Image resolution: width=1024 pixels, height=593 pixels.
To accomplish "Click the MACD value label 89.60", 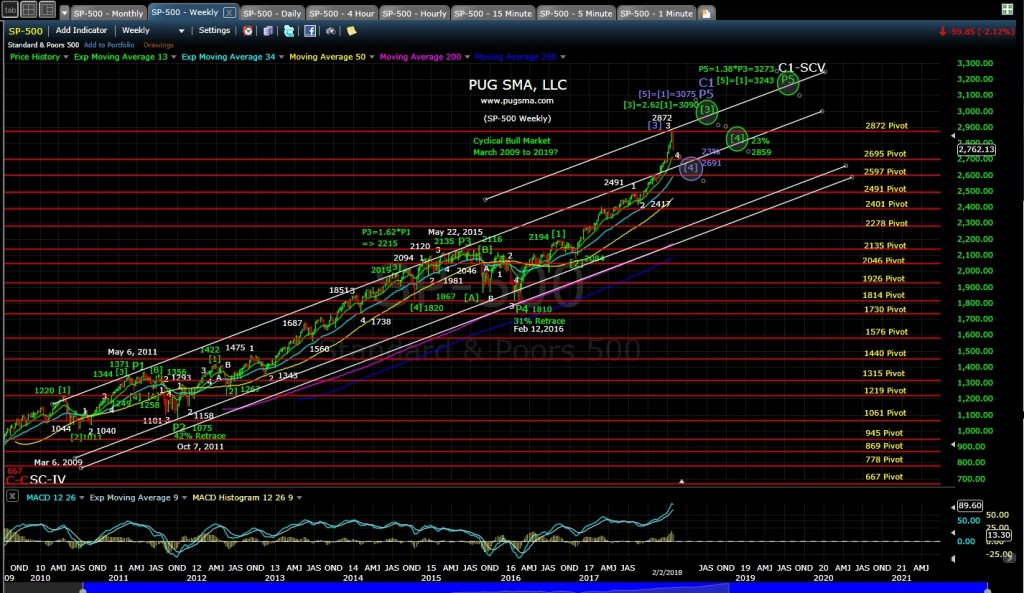I will pos(970,505).
